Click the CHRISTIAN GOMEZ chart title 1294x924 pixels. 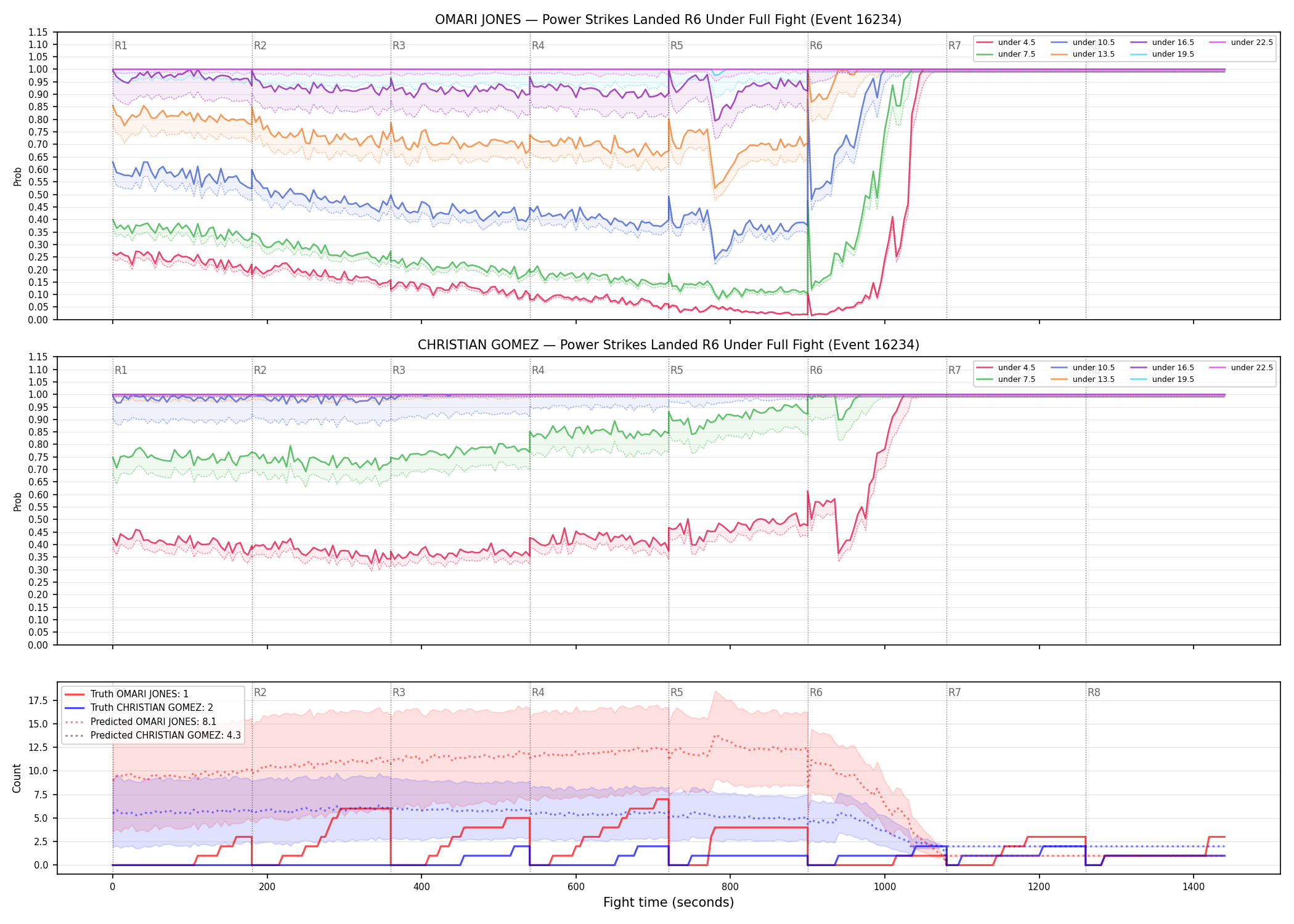click(x=668, y=345)
